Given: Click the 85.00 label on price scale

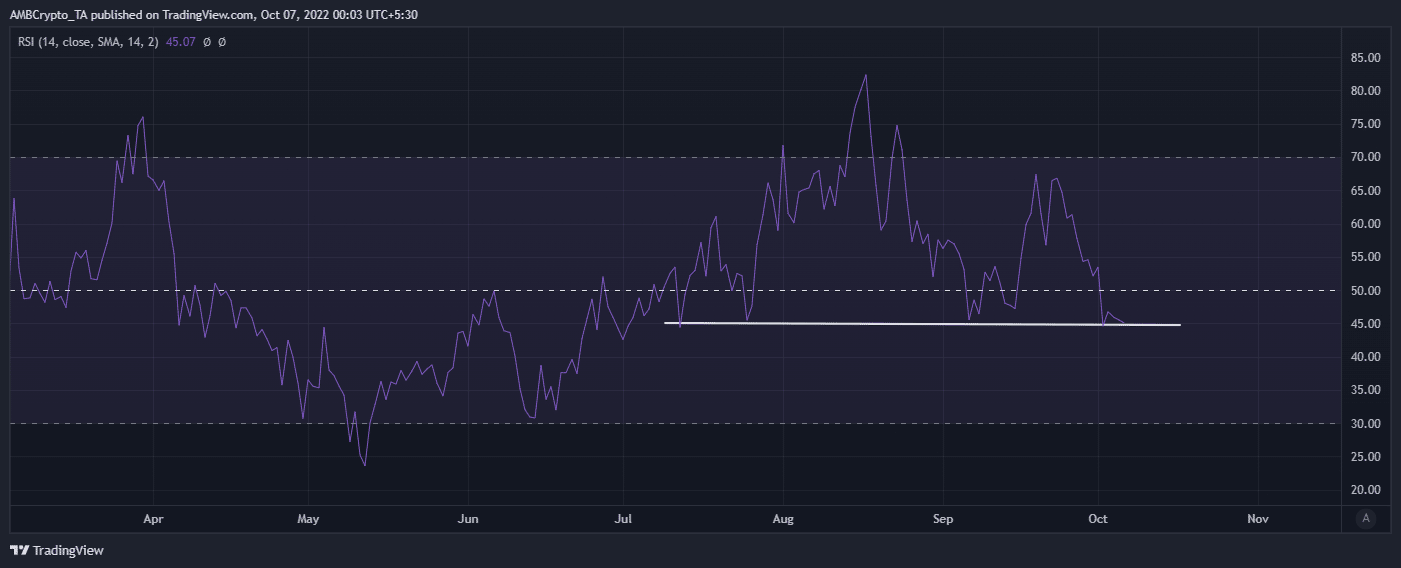Looking at the screenshot, I should (1365, 58).
